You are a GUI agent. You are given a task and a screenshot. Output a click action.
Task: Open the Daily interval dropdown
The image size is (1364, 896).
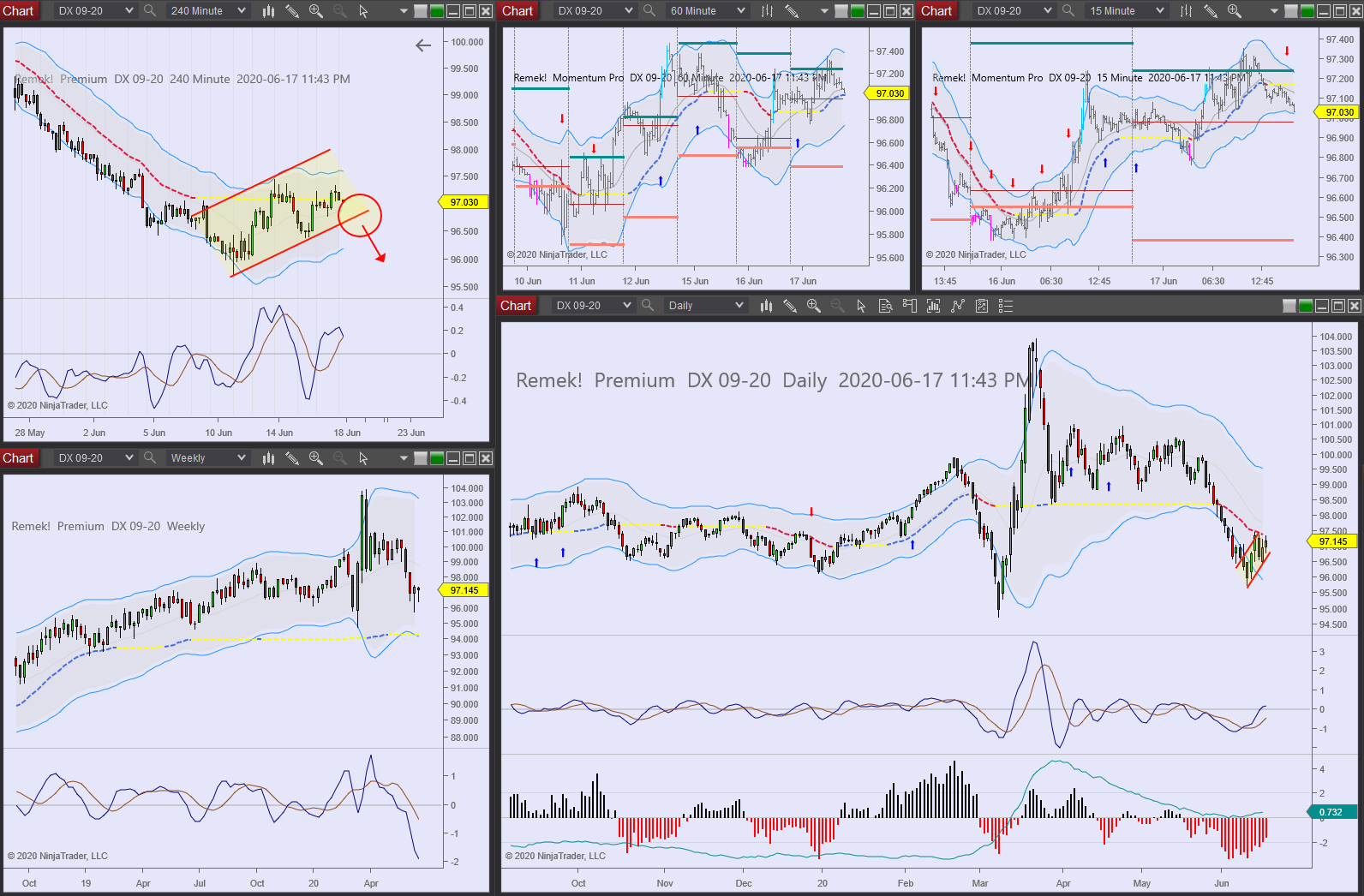point(705,306)
